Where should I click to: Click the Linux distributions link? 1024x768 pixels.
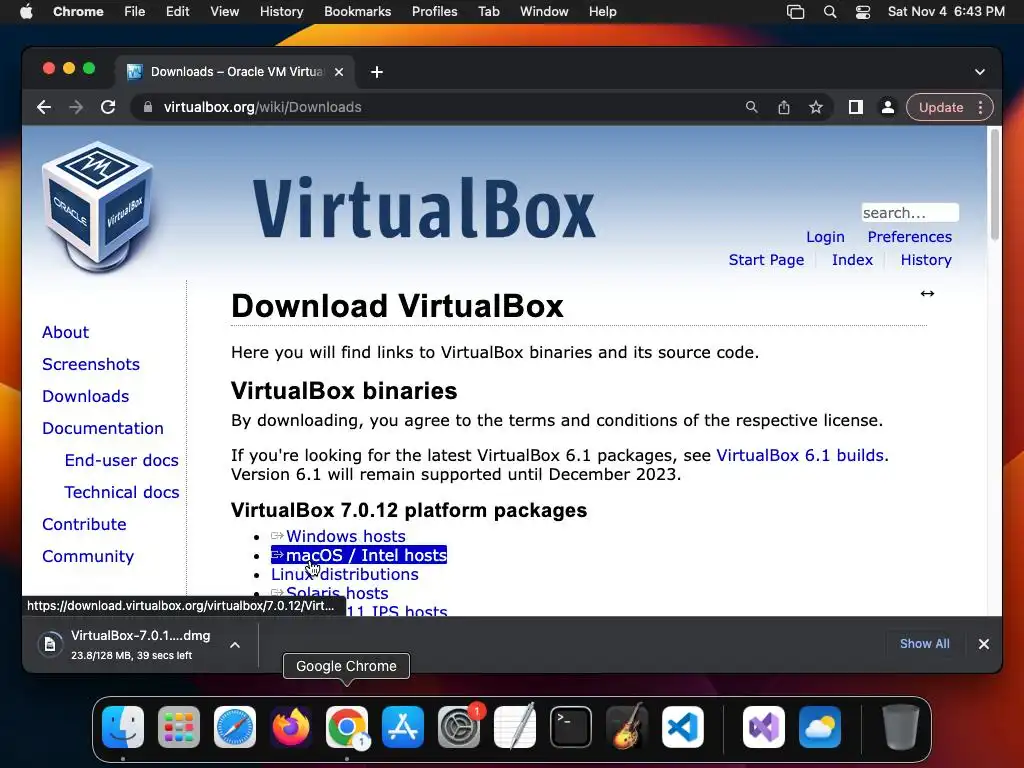345,575
